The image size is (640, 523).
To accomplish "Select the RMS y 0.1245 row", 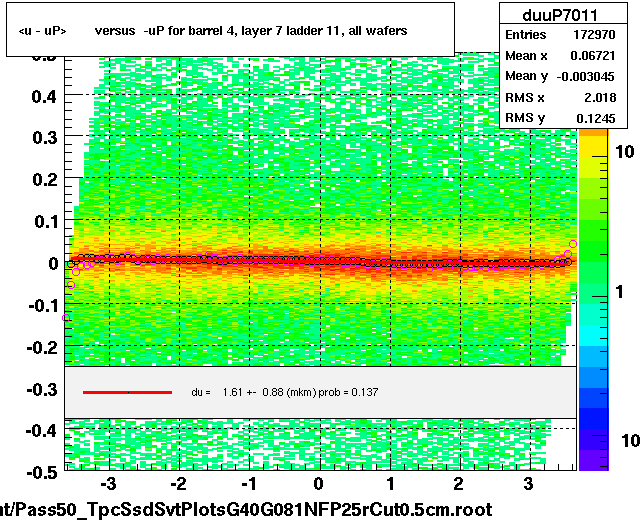I will pyautogui.click(x=560, y=118).
